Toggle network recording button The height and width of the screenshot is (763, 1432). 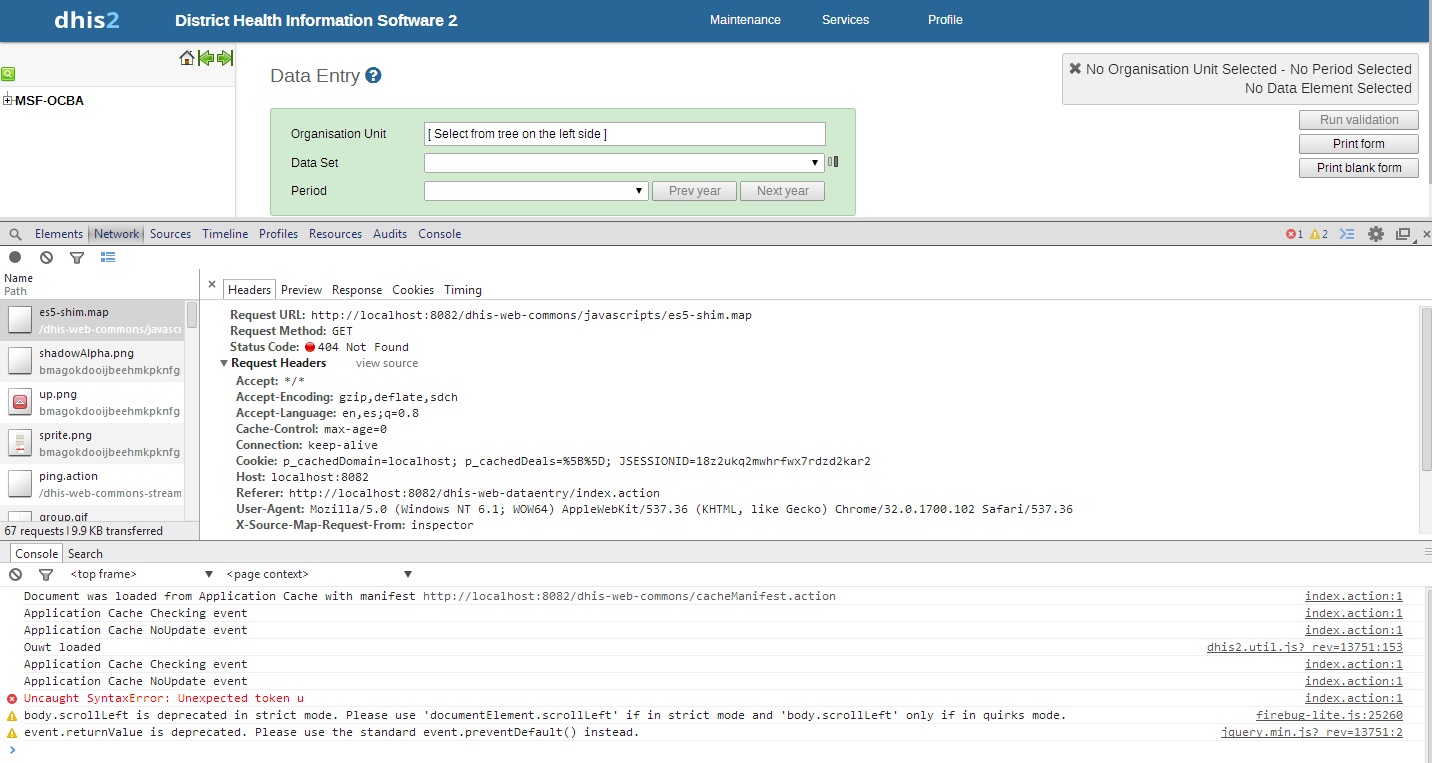15,257
